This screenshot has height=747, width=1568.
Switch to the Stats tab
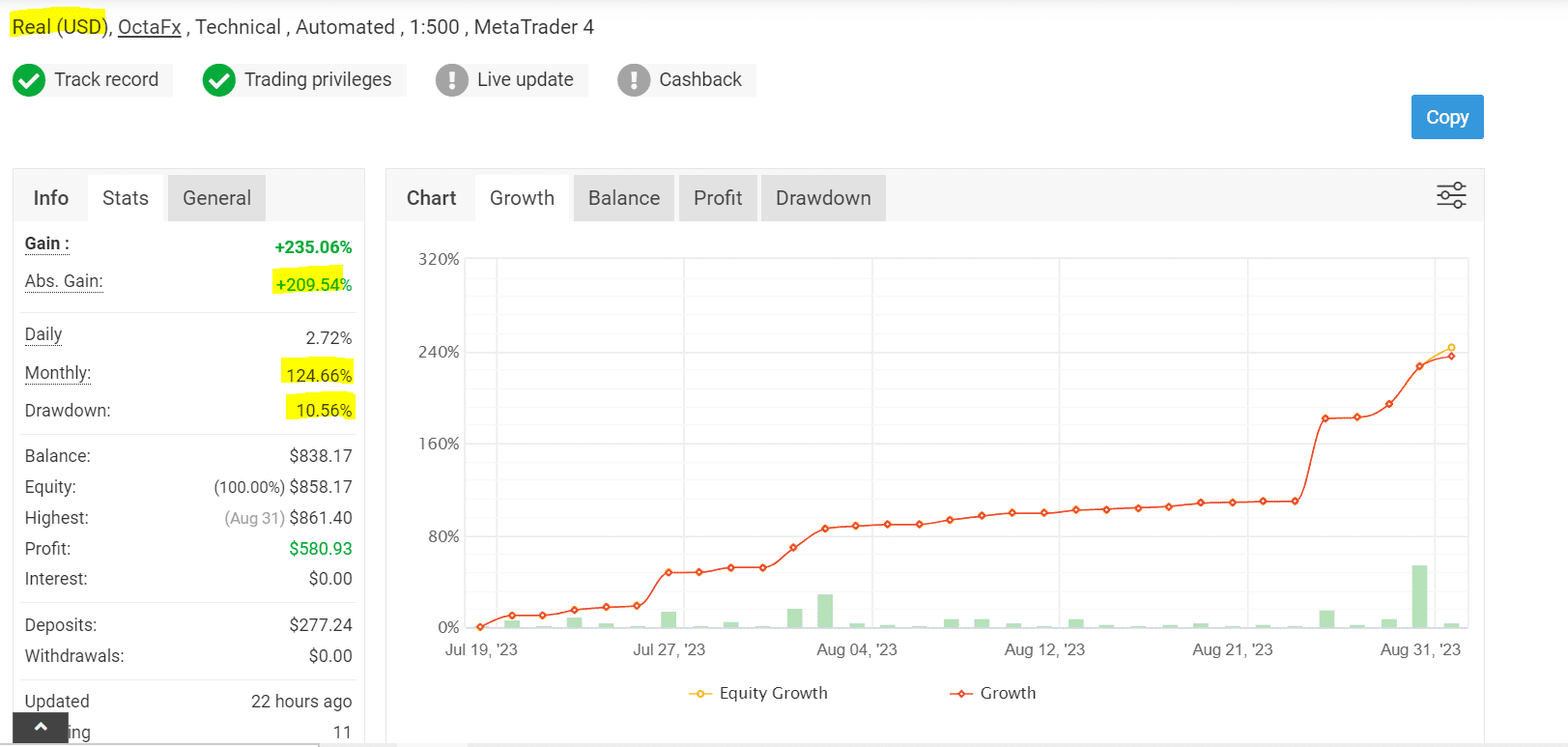[x=126, y=198]
